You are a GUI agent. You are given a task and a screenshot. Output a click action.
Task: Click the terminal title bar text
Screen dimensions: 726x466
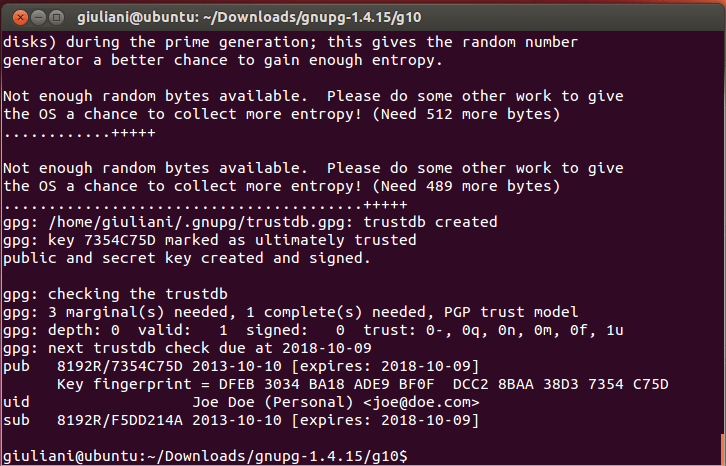click(249, 18)
